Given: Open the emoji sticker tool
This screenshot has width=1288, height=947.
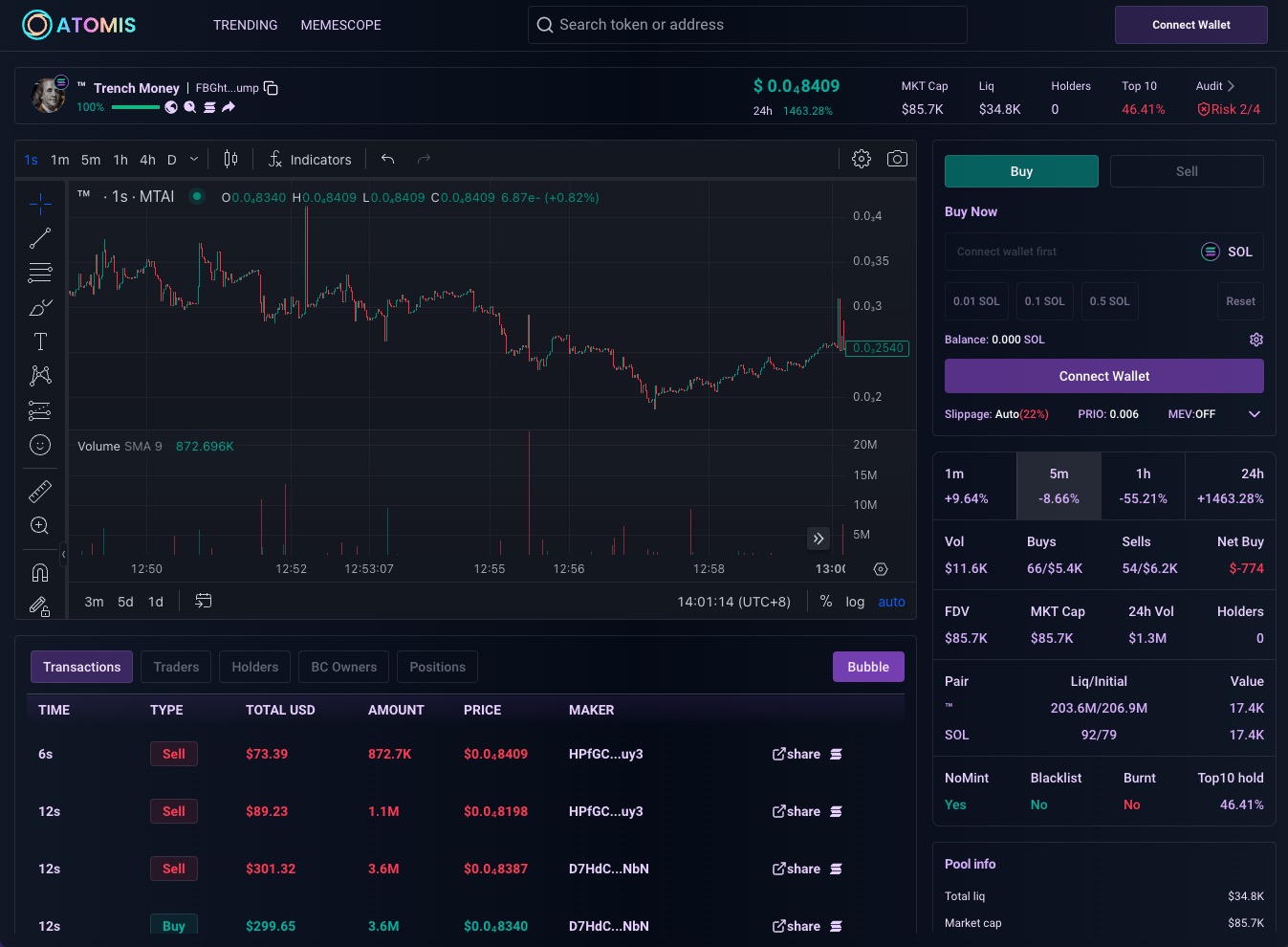Looking at the screenshot, I should pyautogui.click(x=40, y=445).
